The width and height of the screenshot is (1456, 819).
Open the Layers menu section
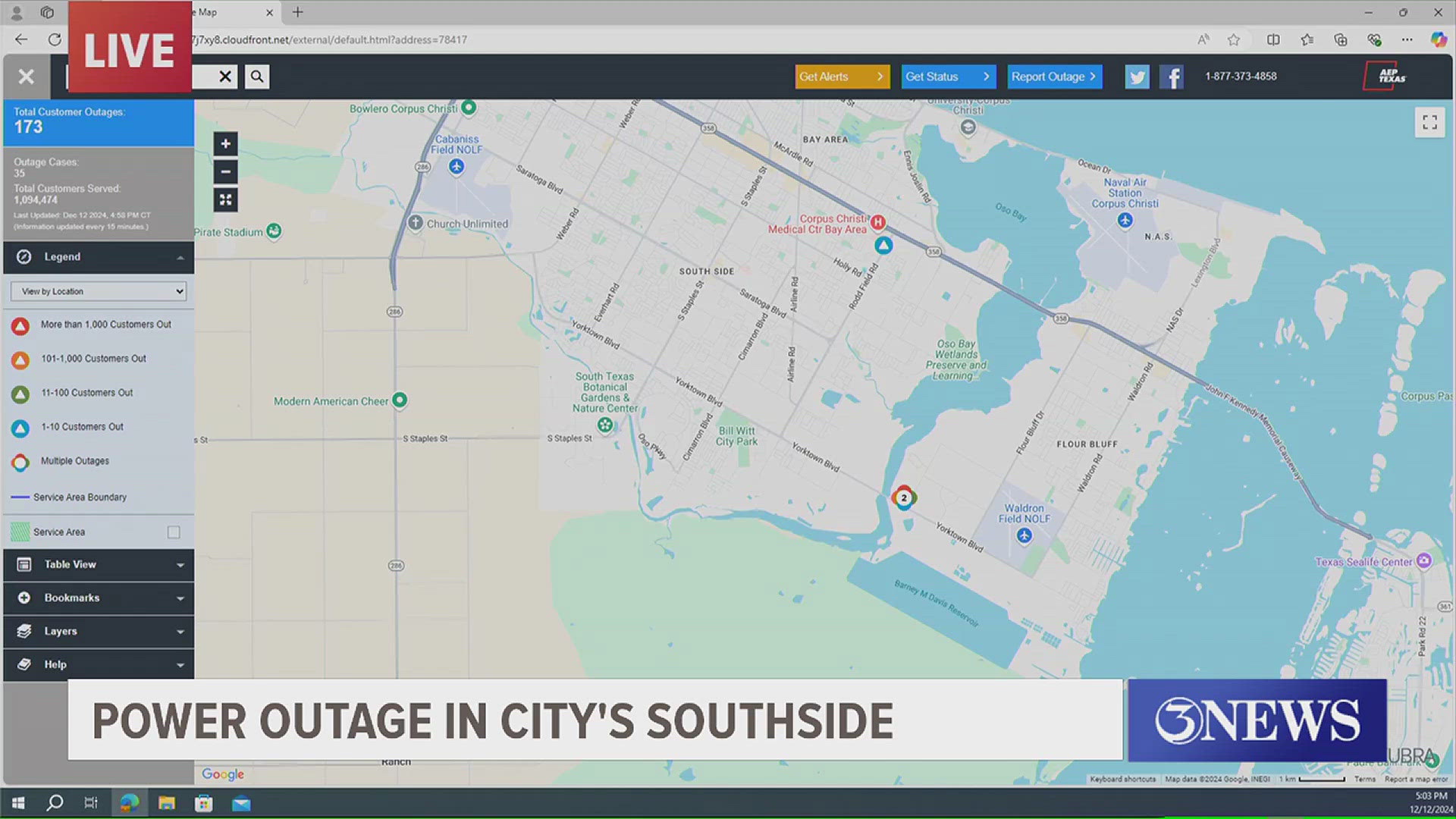click(x=99, y=631)
